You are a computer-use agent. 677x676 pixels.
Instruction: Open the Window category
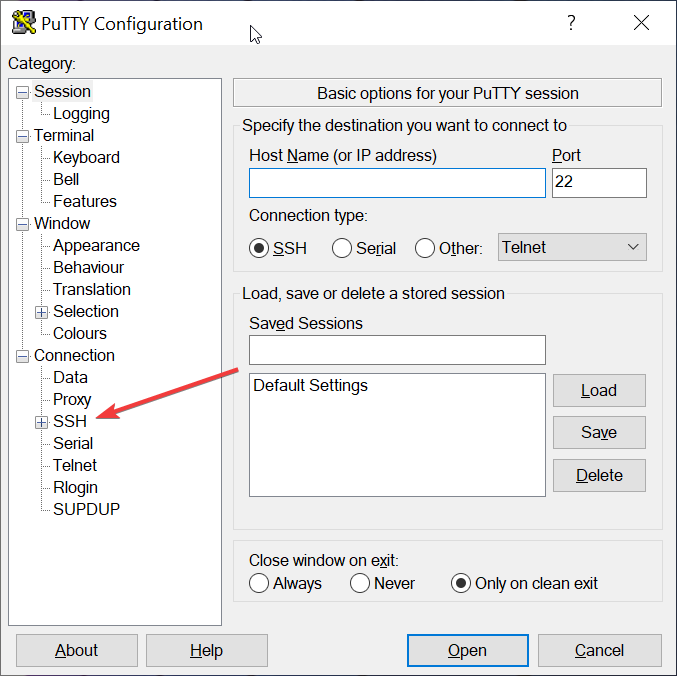[x=62, y=224]
